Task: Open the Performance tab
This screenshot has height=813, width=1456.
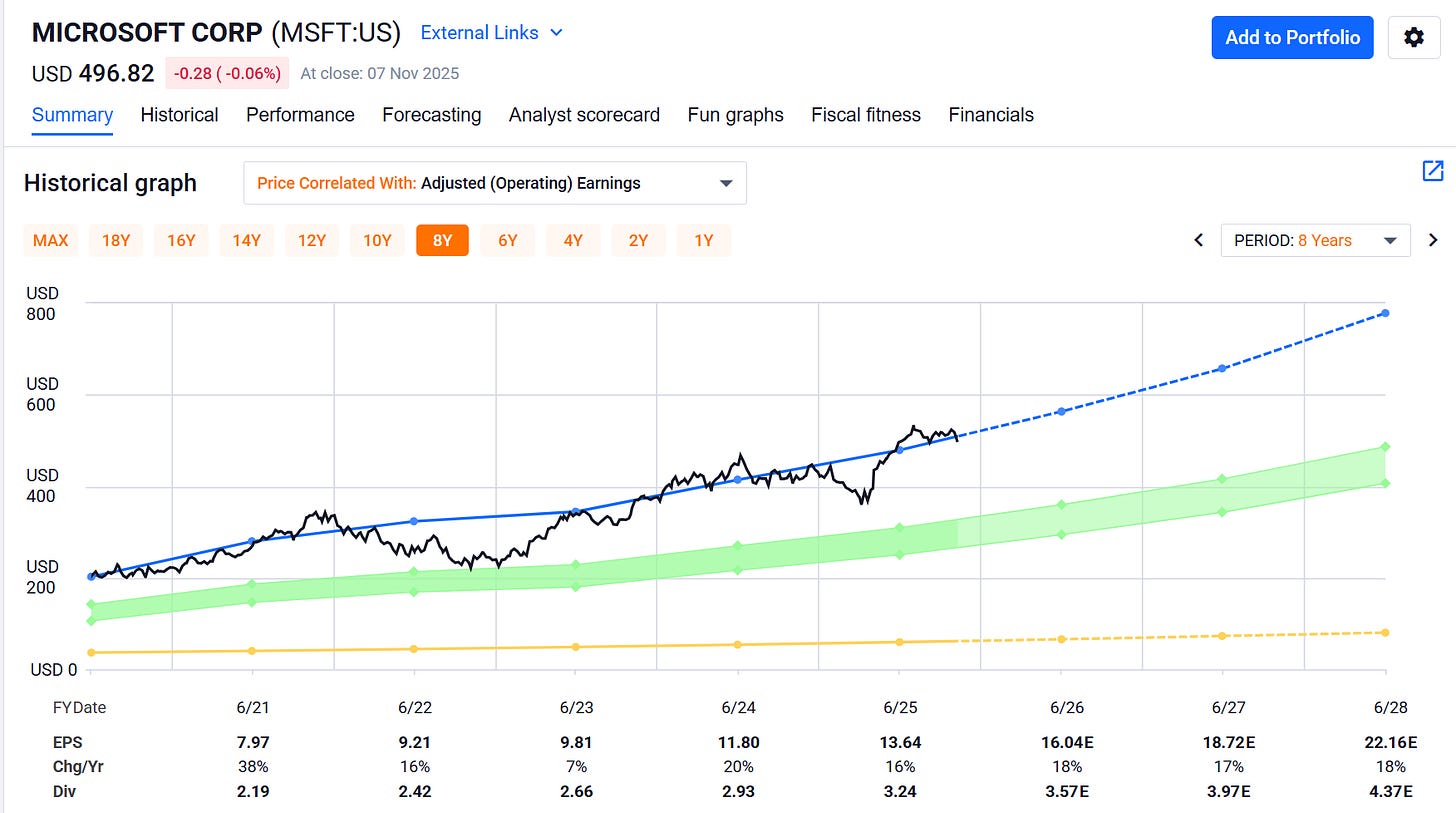Action: (x=300, y=115)
